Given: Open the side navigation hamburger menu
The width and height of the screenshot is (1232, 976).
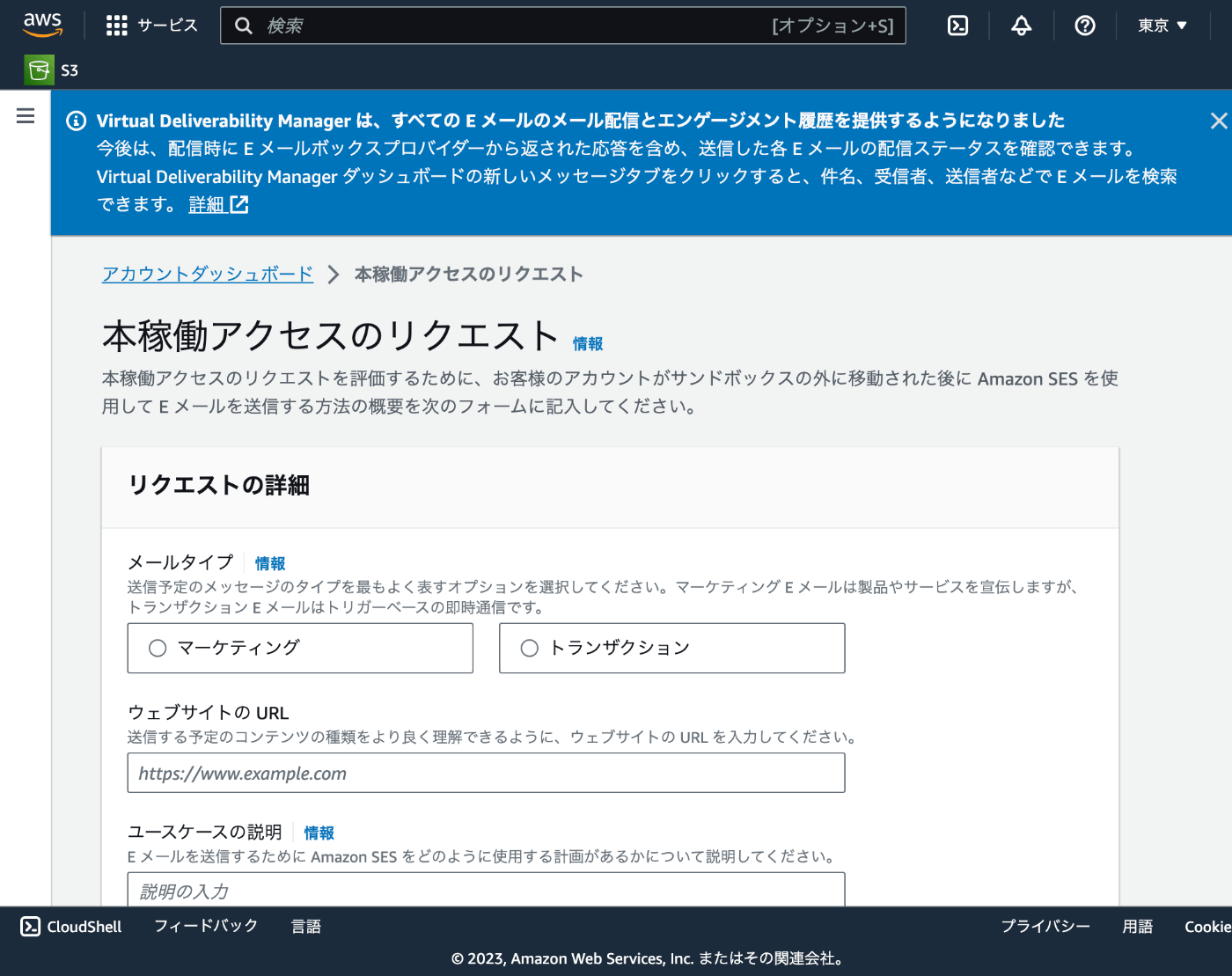Looking at the screenshot, I should (x=26, y=116).
